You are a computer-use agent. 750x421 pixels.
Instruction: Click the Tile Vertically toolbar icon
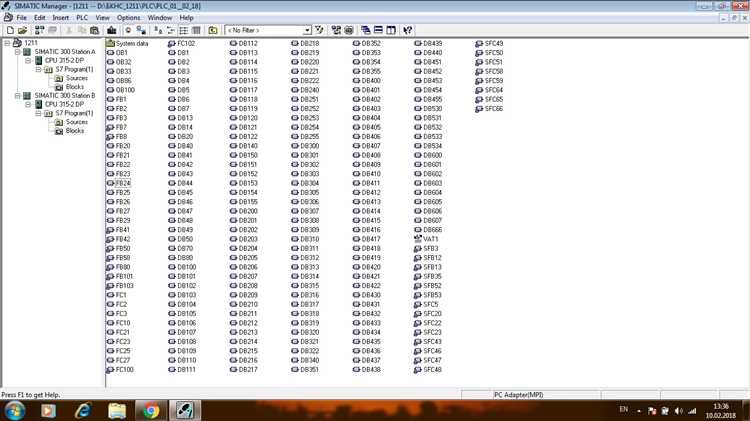[x=391, y=30]
